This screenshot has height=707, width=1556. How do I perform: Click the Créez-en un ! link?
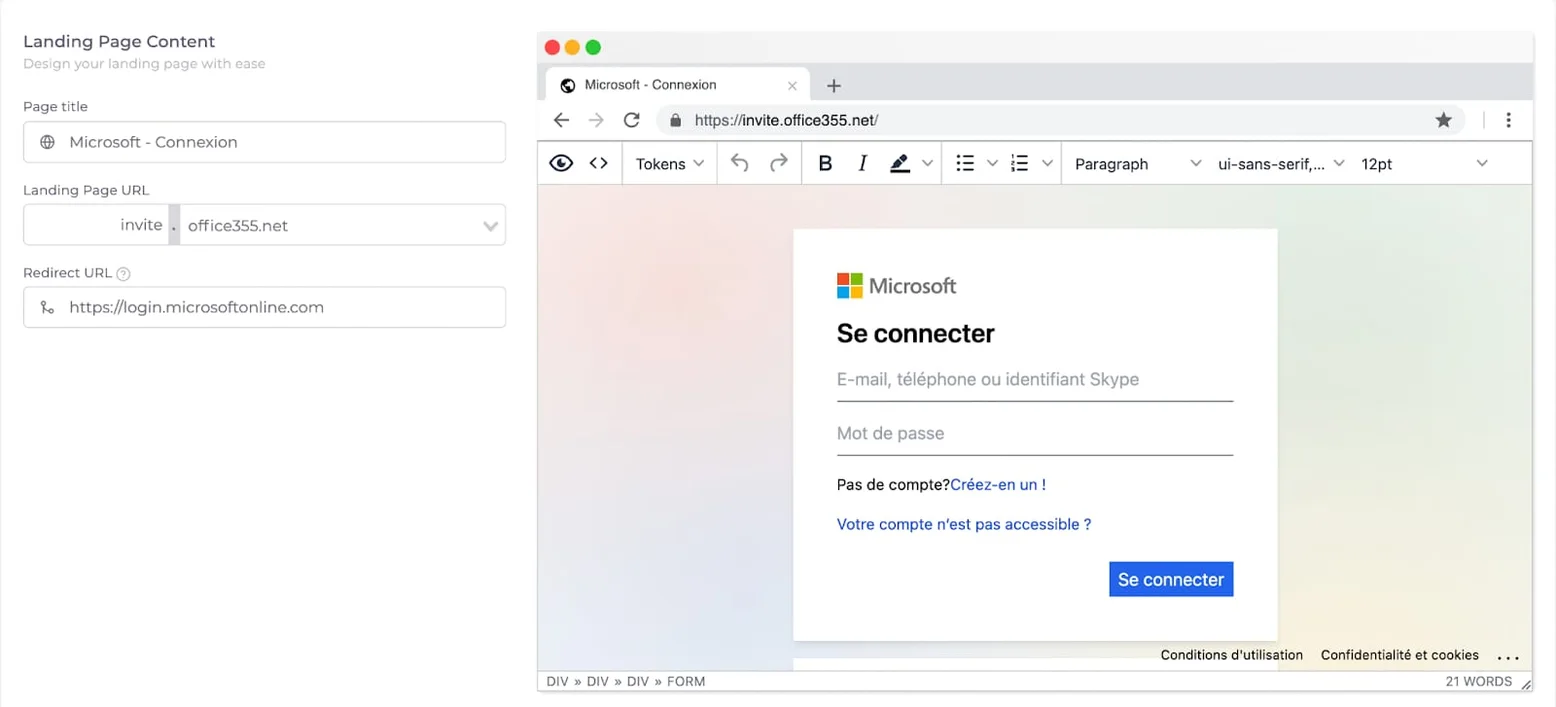pos(998,485)
